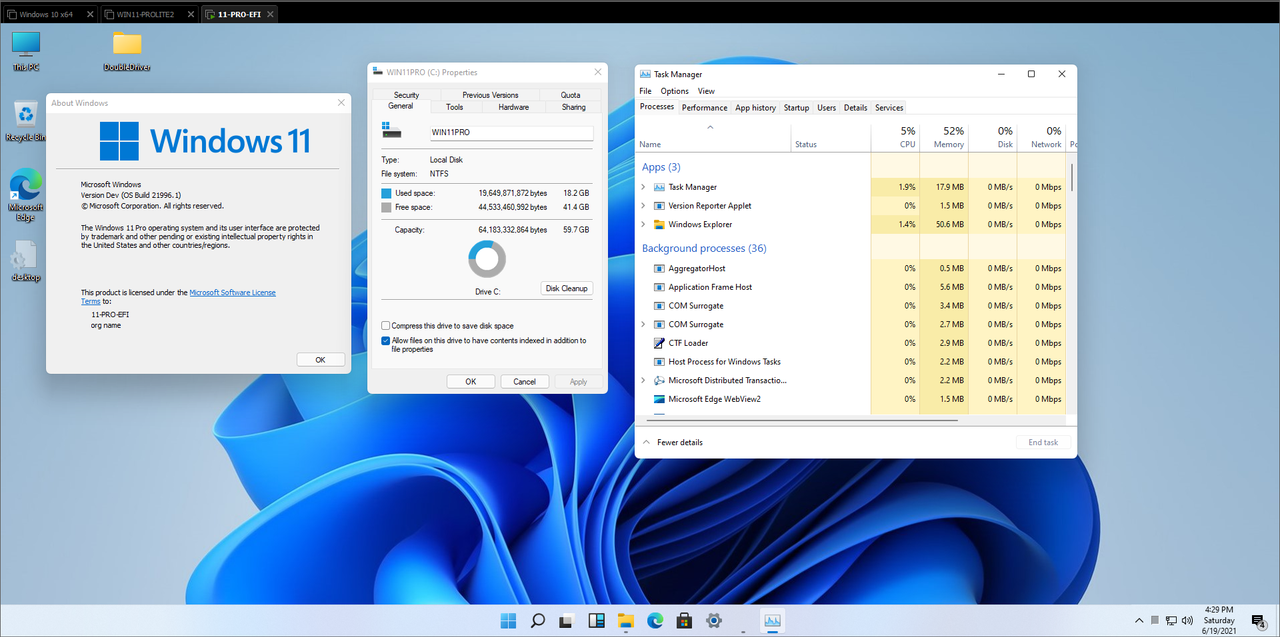Click the Application Frame Host process icon
The height and width of the screenshot is (637, 1280).
coord(659,287)
